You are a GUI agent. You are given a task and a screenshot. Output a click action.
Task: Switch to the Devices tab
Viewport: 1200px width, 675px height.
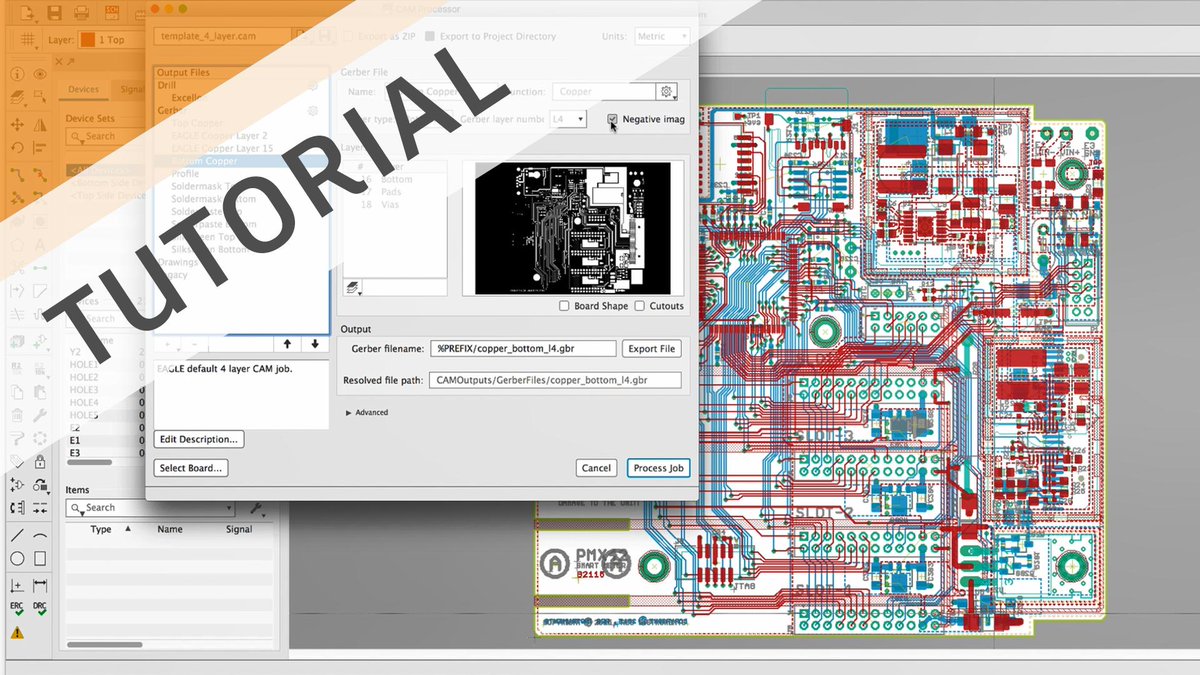(84, 89)
